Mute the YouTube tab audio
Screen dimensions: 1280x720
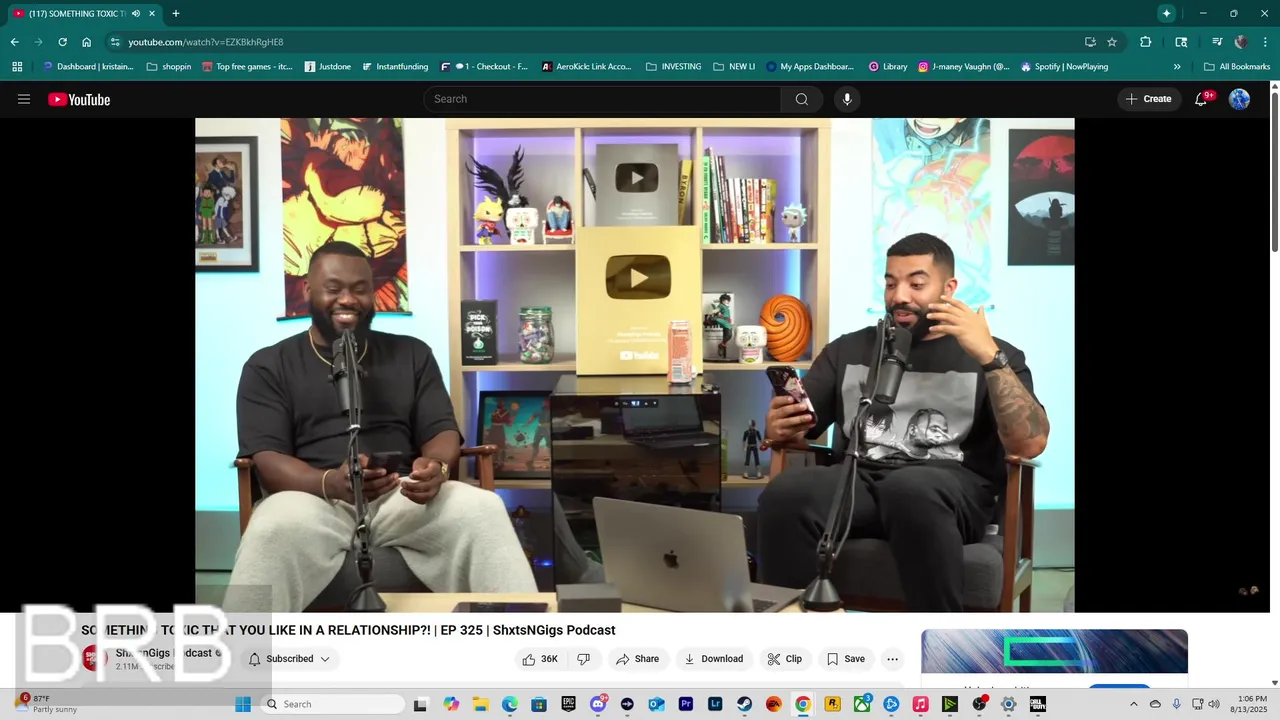coord(136,14)
